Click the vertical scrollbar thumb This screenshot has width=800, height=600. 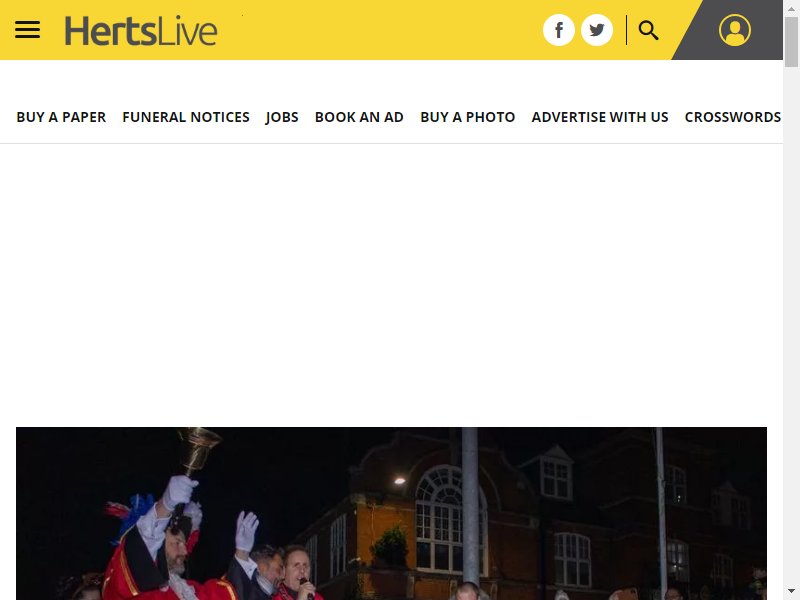[791, 42]
